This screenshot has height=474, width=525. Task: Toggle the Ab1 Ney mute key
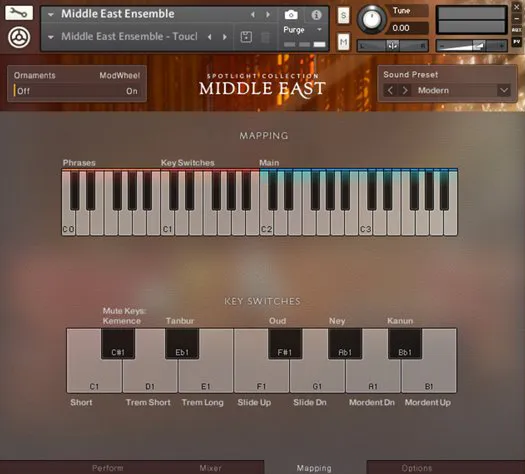(x=345, y=344)
